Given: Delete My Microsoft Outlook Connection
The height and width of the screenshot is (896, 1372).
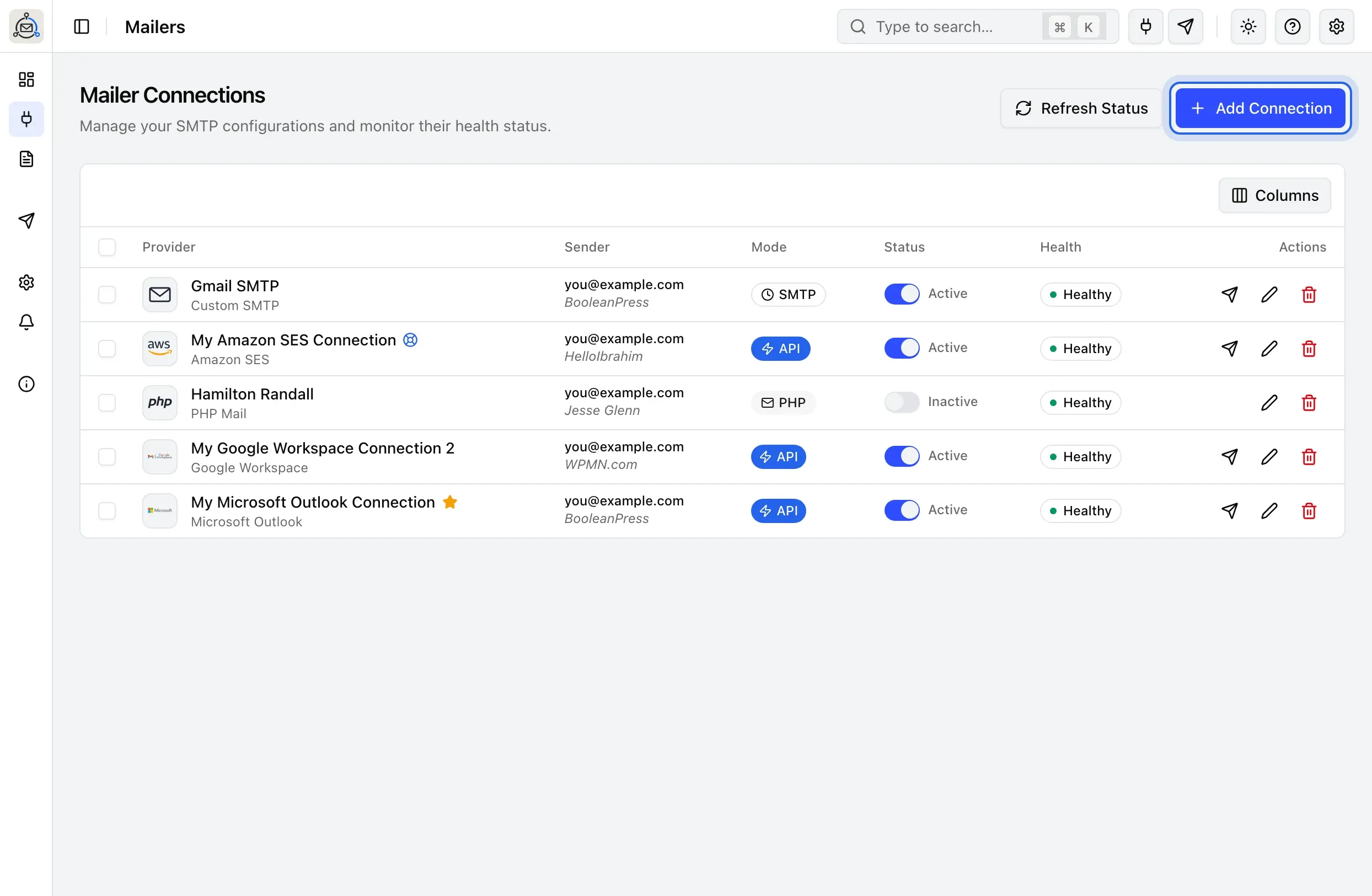Looking at the screenshot, I should coord(1309,511).
